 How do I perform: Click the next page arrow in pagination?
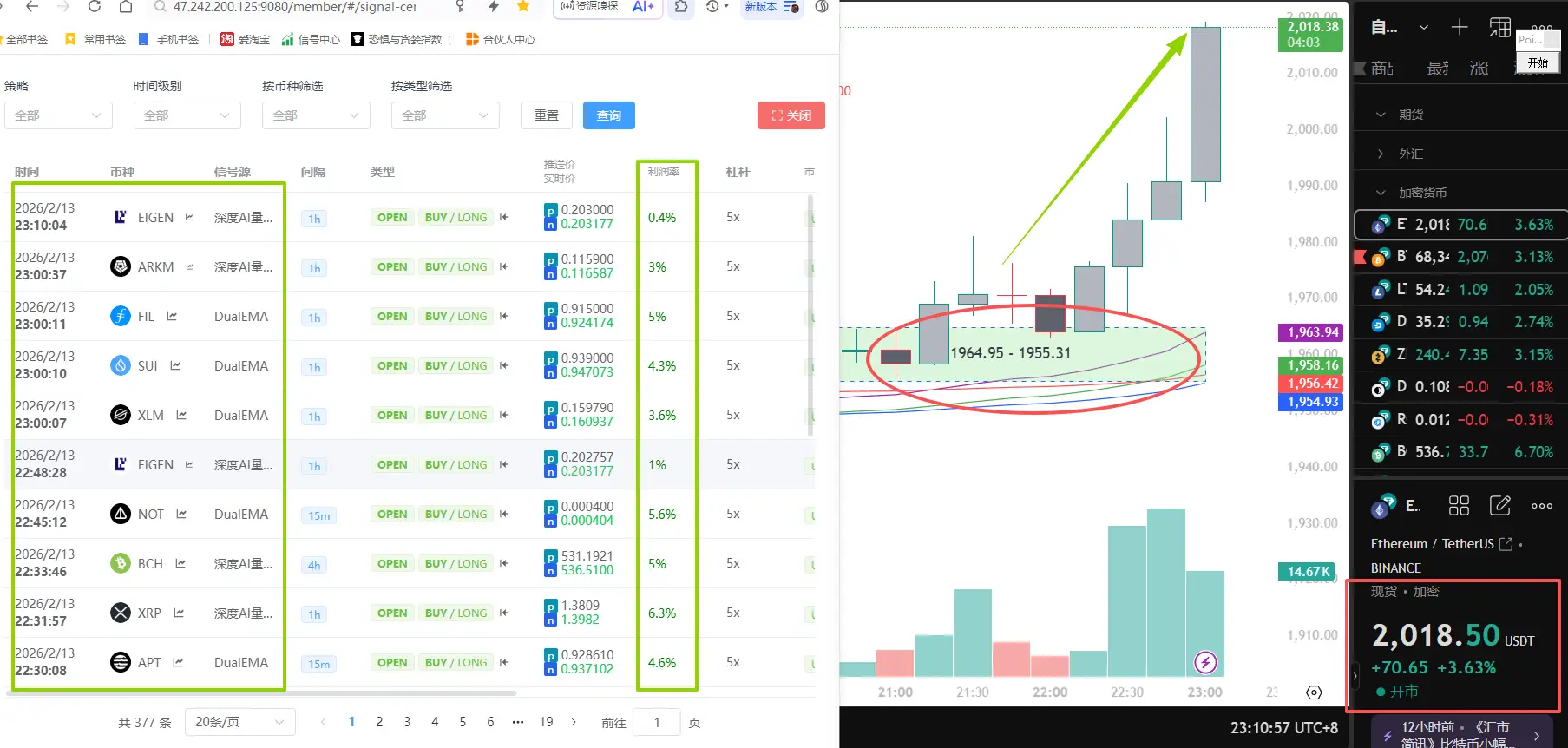pyautogui.click(x=574, y=722)
